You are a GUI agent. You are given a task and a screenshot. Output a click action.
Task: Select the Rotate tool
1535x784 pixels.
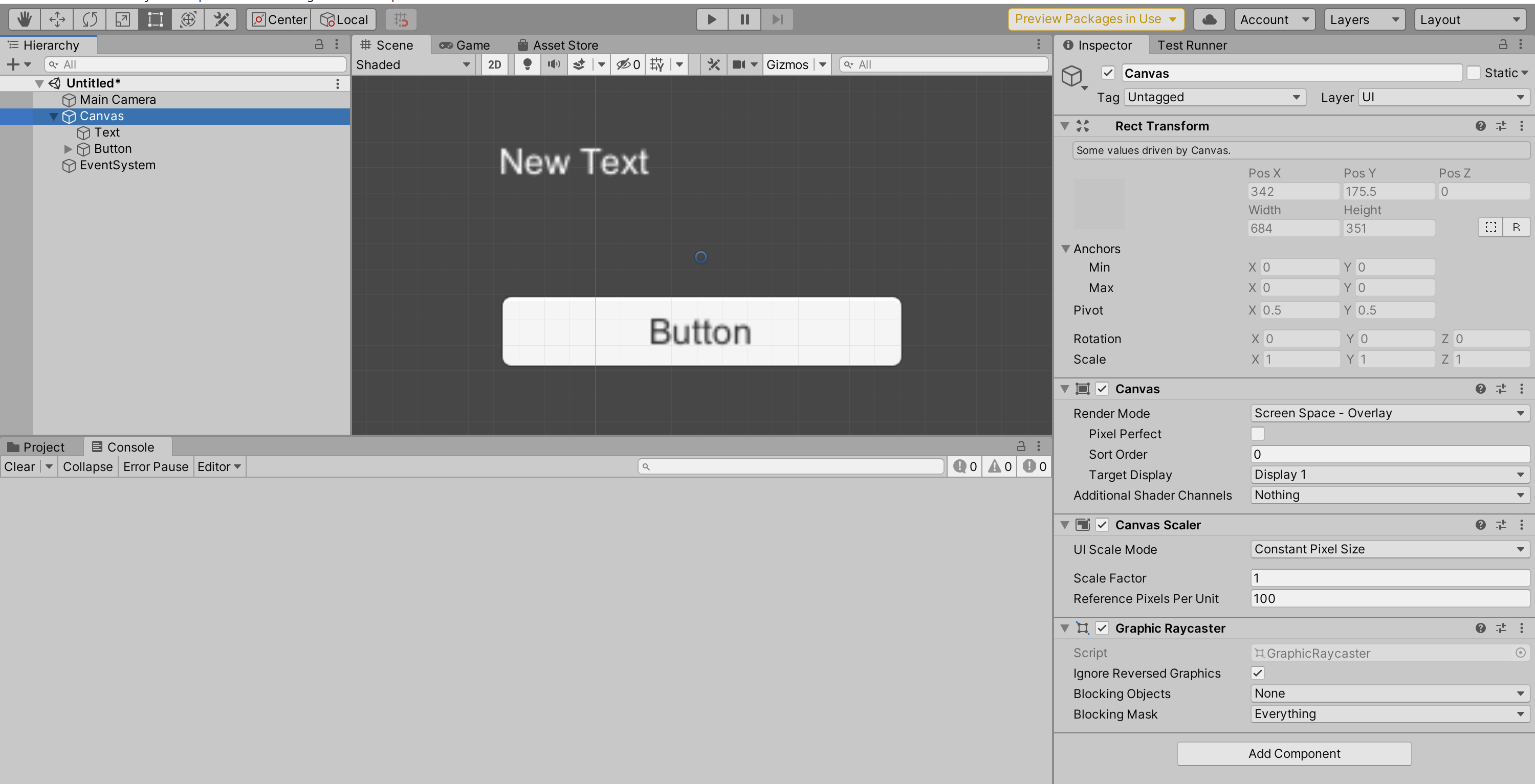point(90,19)
